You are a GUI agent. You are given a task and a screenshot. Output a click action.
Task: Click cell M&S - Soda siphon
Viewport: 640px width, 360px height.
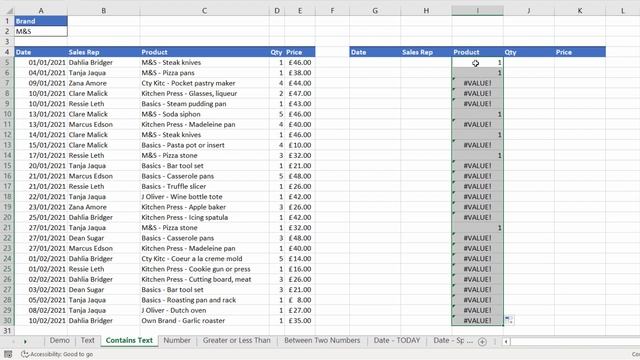pos(204,114)
